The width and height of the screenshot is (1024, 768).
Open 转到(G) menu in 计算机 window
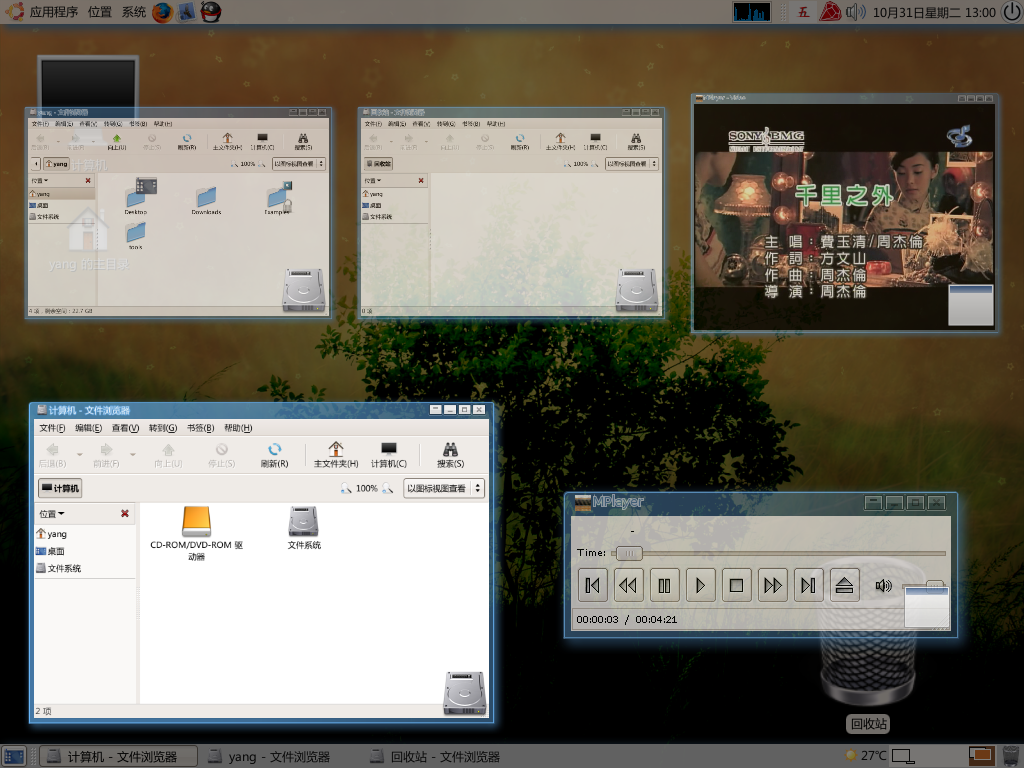pyautogui.click(x=163, y=428)
